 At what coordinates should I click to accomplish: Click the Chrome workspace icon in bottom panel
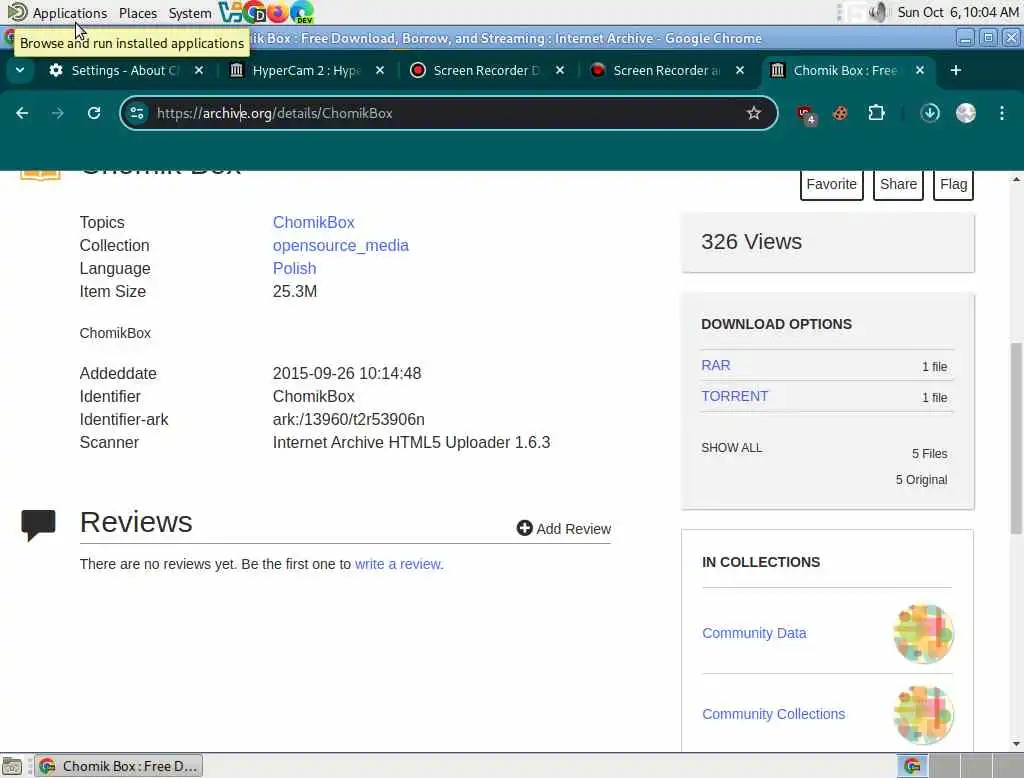click(912, 766)
